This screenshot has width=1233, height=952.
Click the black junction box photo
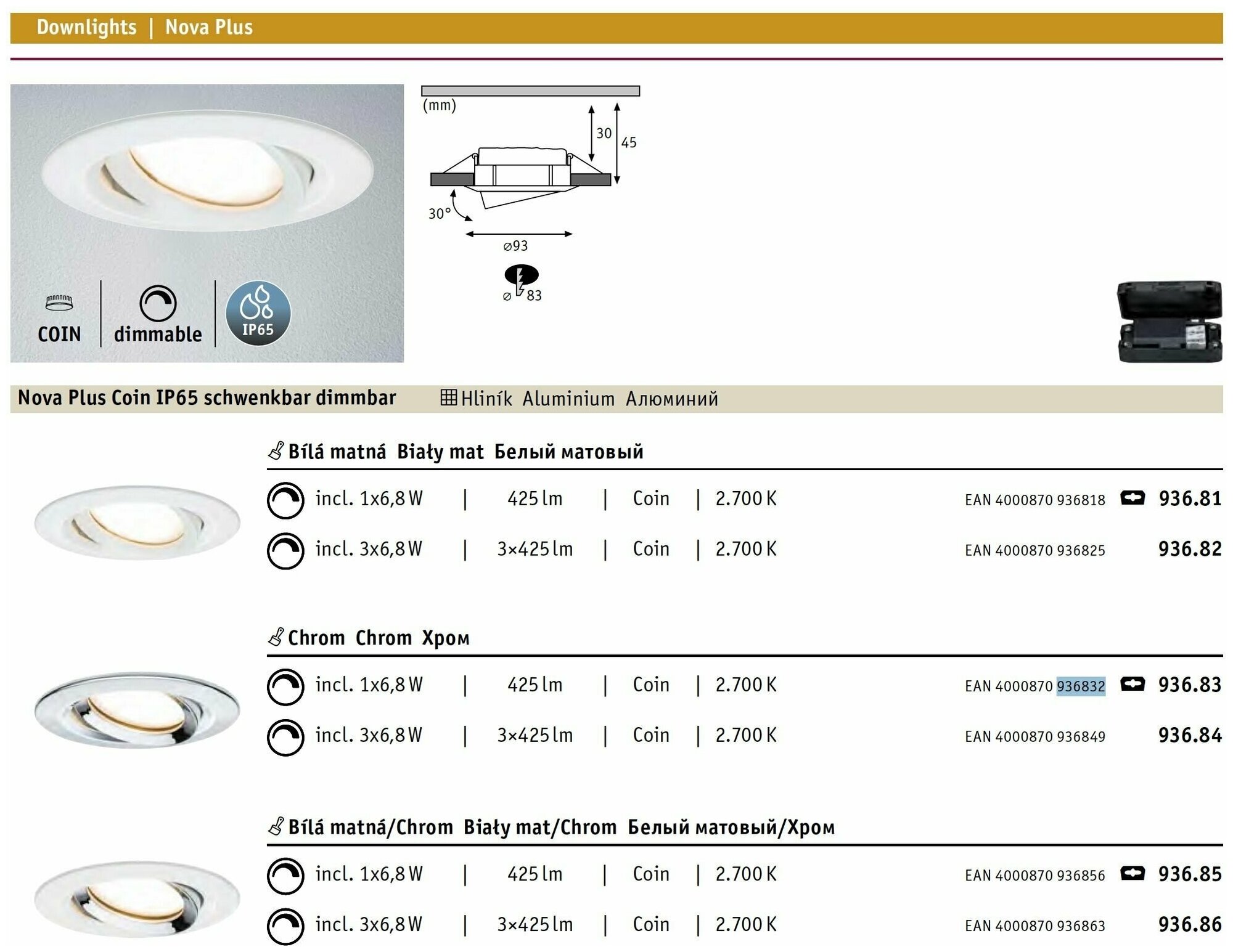coord(1169,321)
